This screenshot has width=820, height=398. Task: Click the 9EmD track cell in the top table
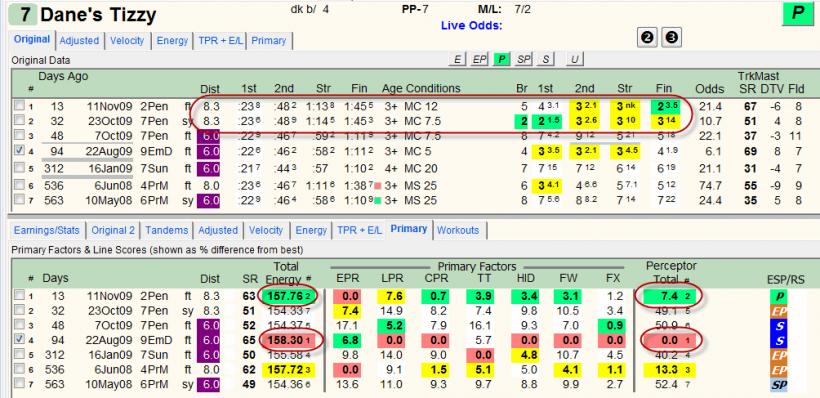click(x=156, y=152)
